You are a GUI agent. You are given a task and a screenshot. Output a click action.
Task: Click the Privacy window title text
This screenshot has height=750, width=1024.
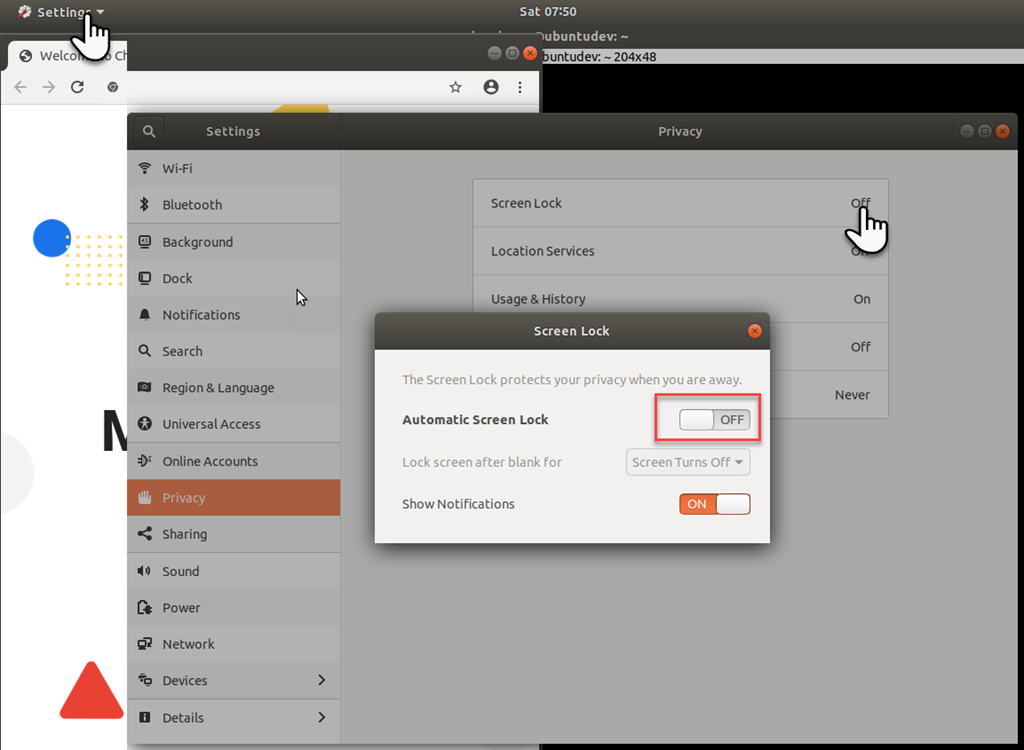coord(680,131)
